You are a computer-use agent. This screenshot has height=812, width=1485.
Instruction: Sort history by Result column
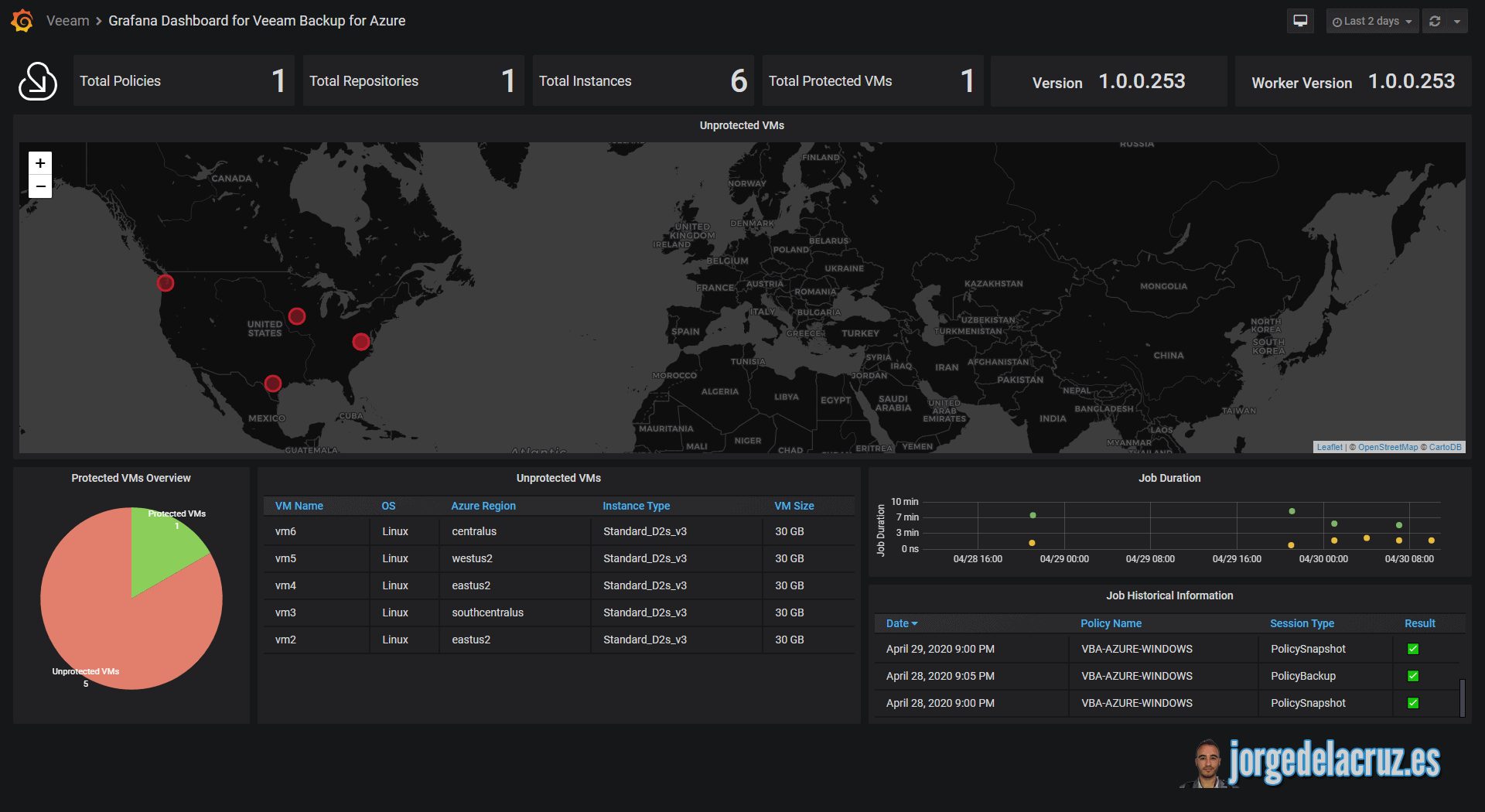click(1420, 623)
